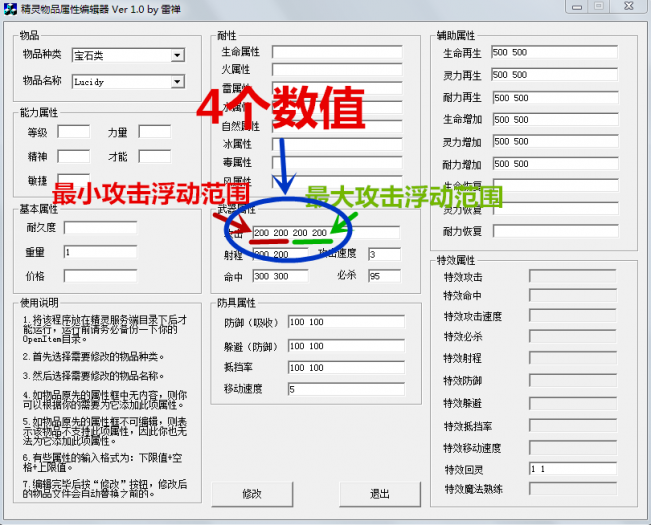Click the 必杀 field containing 95
This screenshot has height=525, width=651.
384,276
